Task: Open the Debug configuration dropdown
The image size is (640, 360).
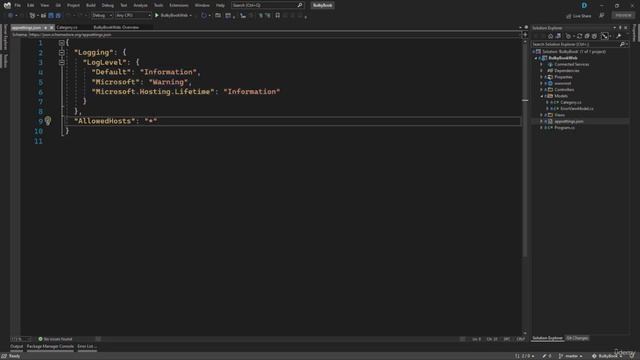Action: 102,15
